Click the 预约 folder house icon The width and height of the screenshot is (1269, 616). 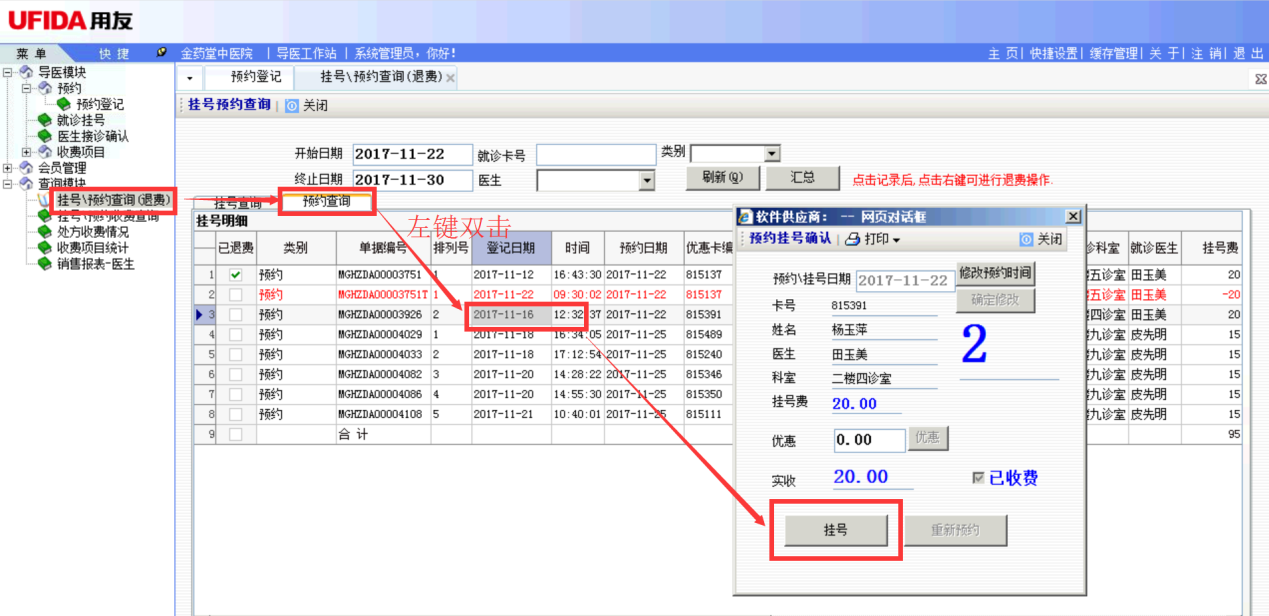tap(44, 88)
